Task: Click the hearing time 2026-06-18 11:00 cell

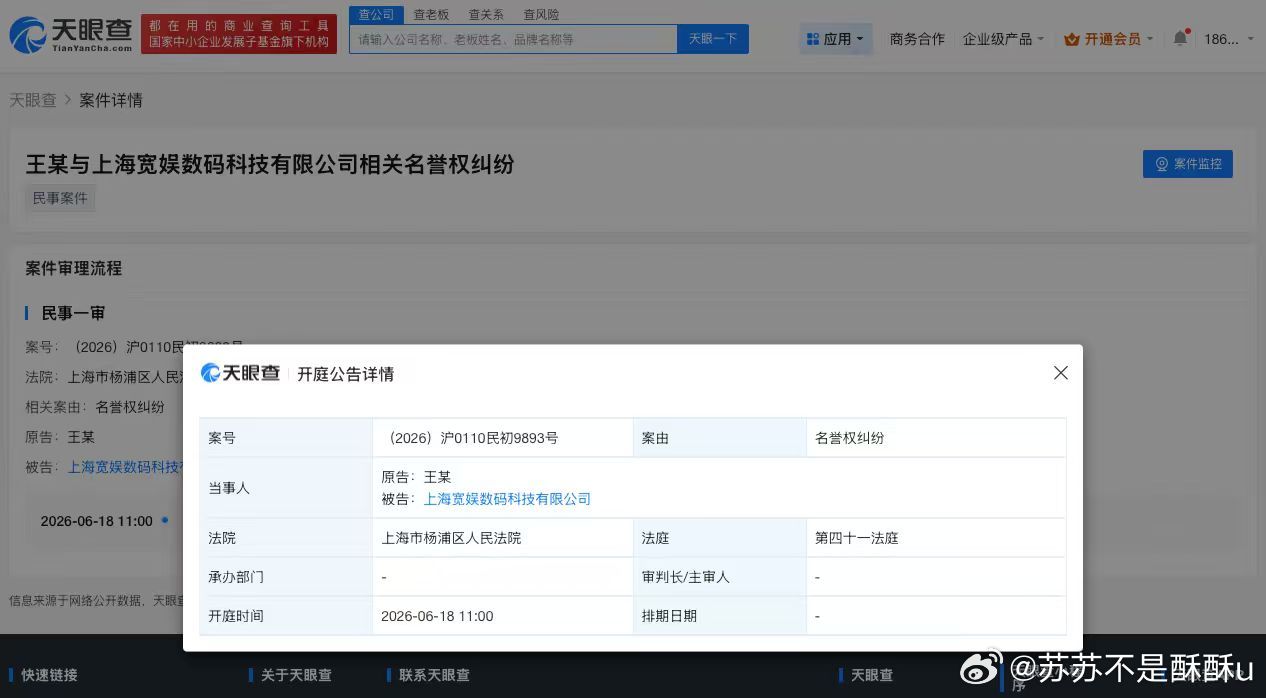Action: 502,616
